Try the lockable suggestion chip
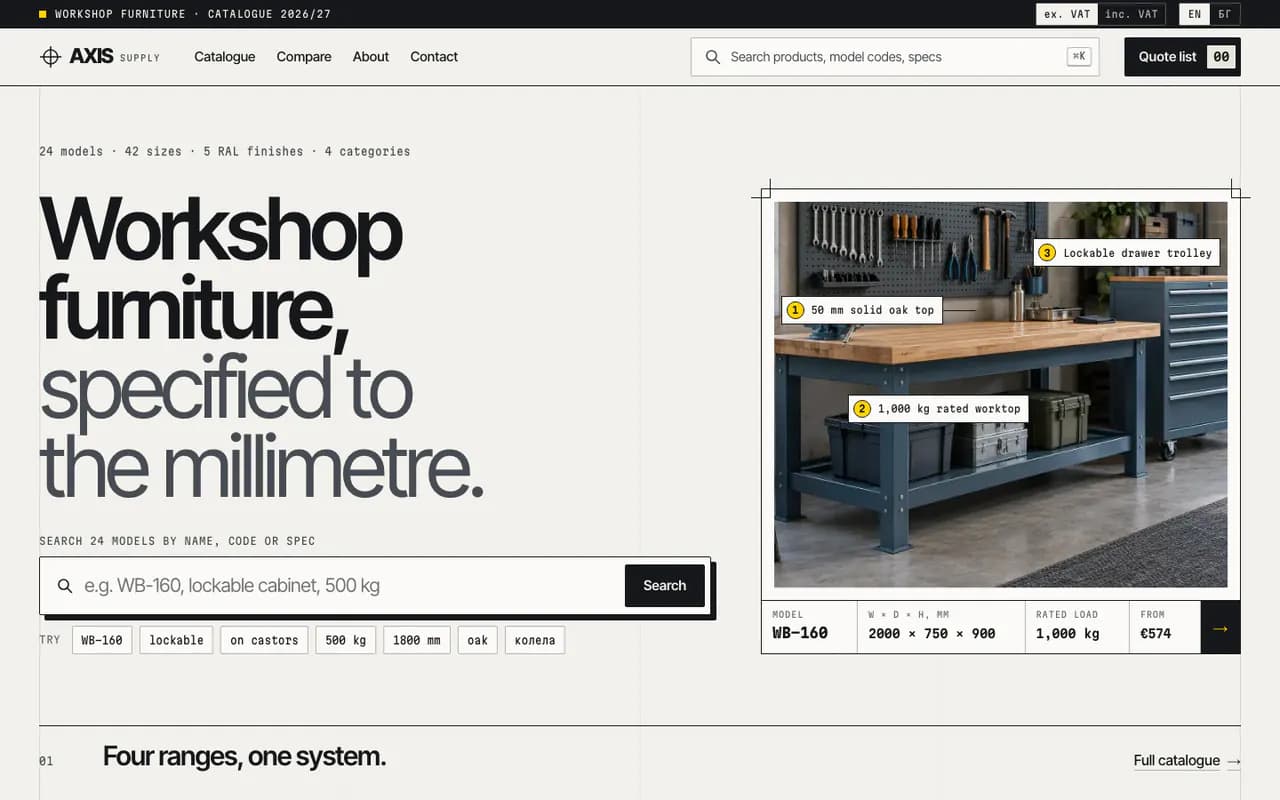1280x800 pixels. click(x=176, y=640)
